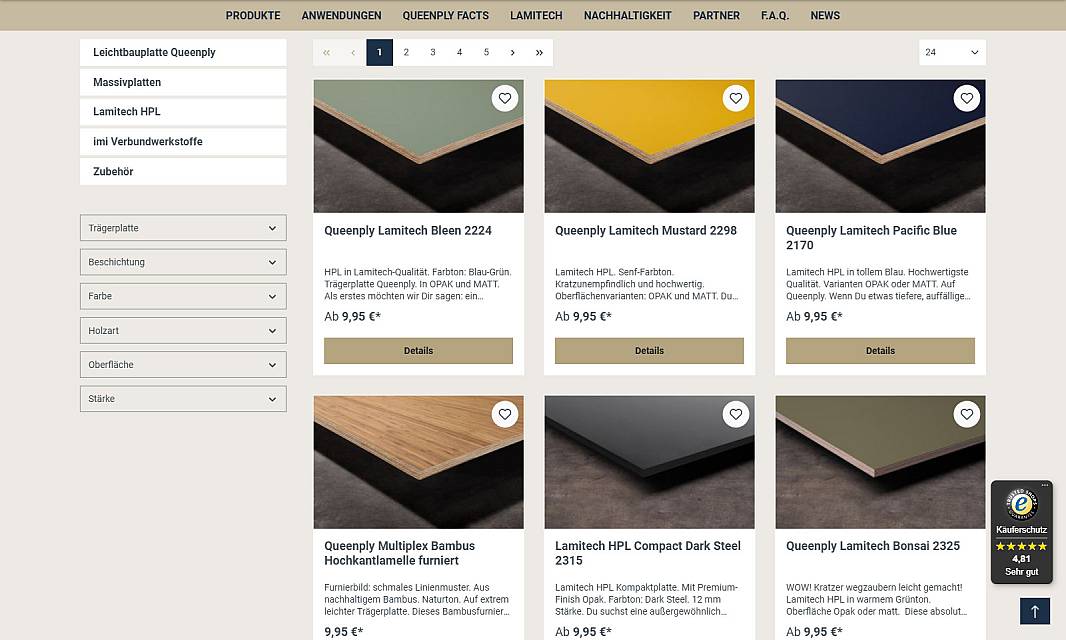Go to the next page arrow
1066x640 pixels.
[x=513, y=52]
